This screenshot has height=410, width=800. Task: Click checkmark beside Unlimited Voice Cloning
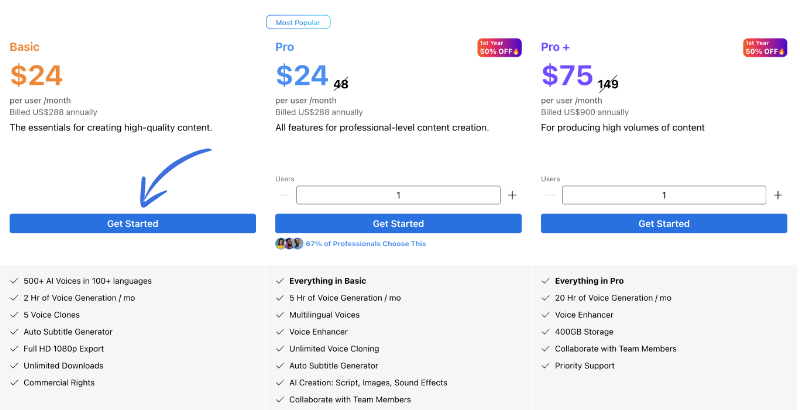click(x=280, y=349)
